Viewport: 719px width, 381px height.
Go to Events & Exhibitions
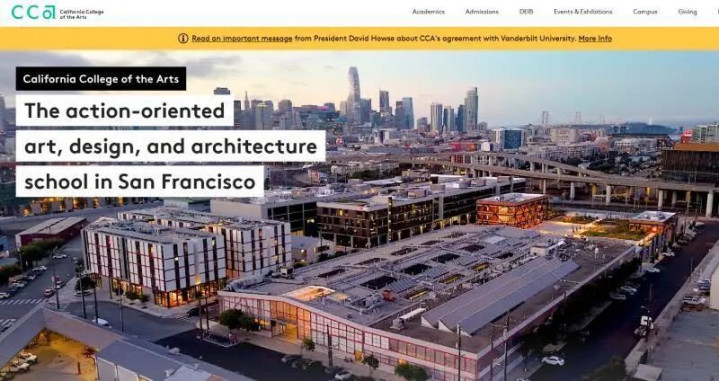point(583,12)
